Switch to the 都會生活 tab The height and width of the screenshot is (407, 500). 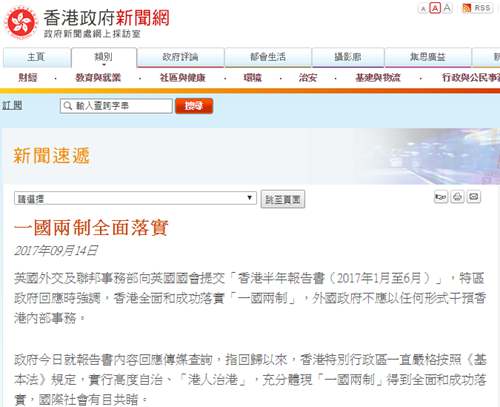click(268, 57)
